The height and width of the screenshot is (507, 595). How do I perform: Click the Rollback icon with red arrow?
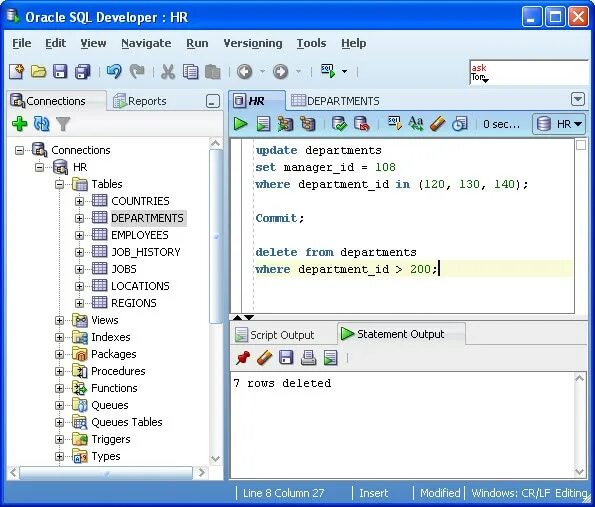coord(361,124)
